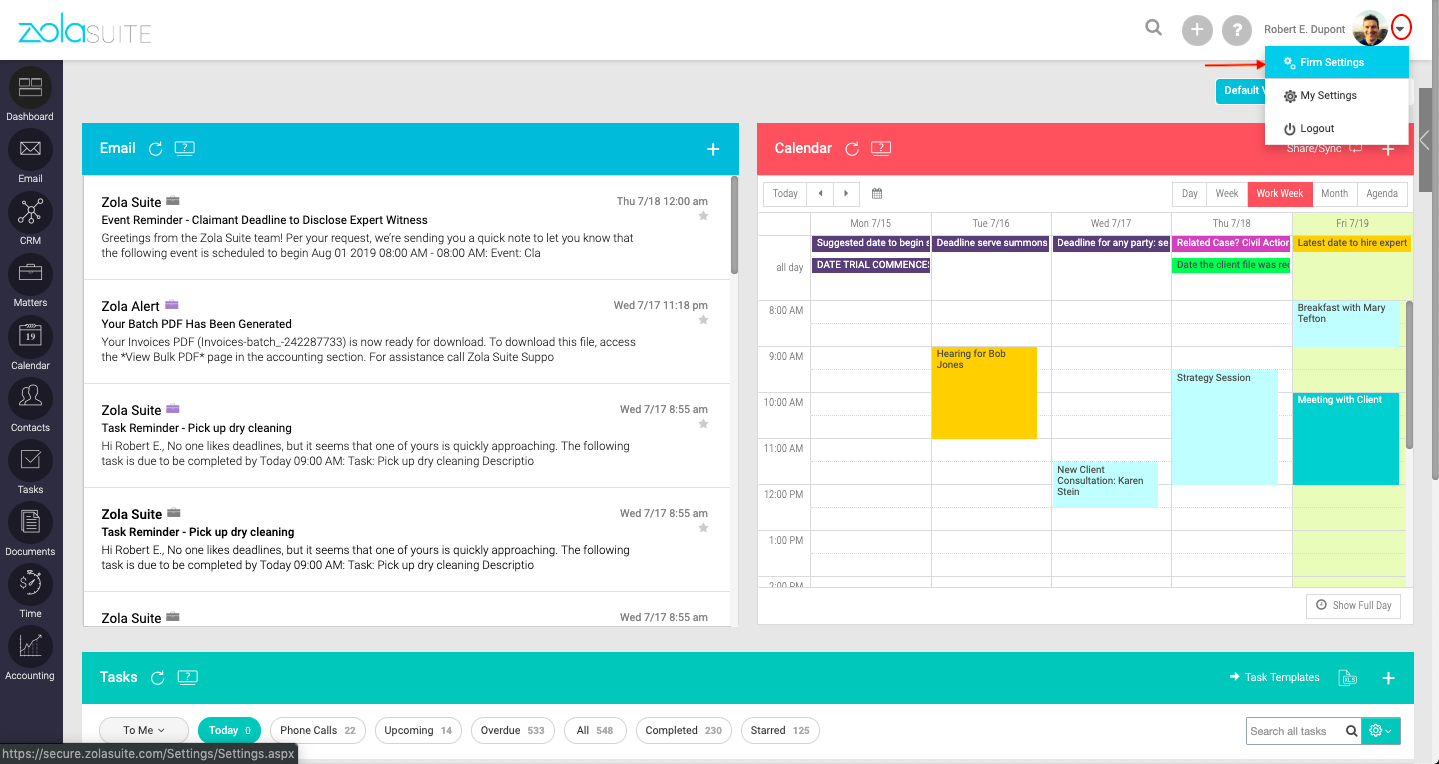Filter tasks by Starred
The width and height of the screenshot is (1439, 764).
780,730
